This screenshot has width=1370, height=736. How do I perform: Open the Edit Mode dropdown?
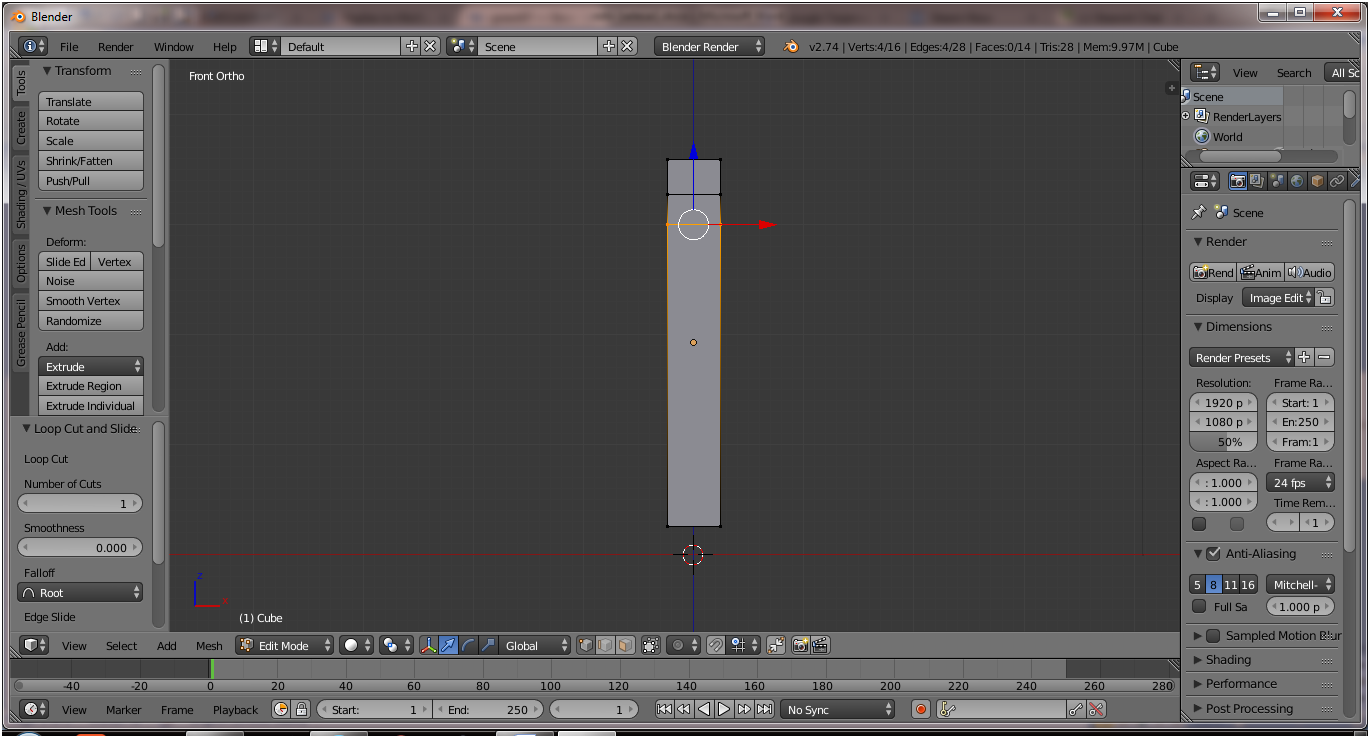tap(284, 646)
